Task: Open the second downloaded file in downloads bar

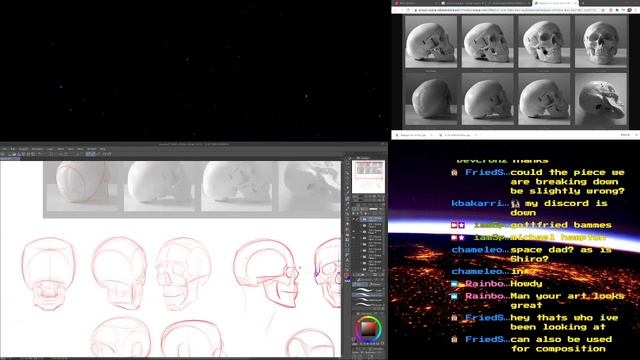Action: 458,135
